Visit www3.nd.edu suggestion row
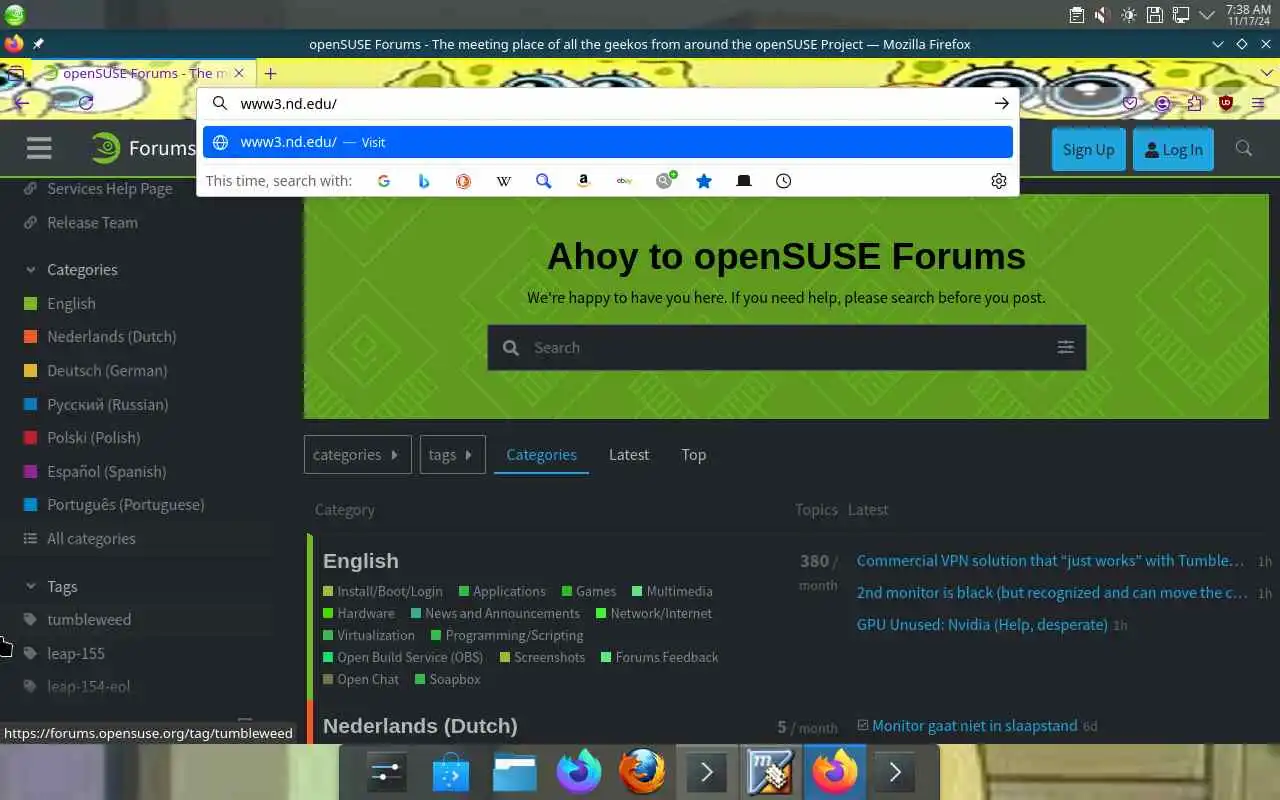Image resolution: width=1280 pixels, height=800 pixels. click(608, 142)
